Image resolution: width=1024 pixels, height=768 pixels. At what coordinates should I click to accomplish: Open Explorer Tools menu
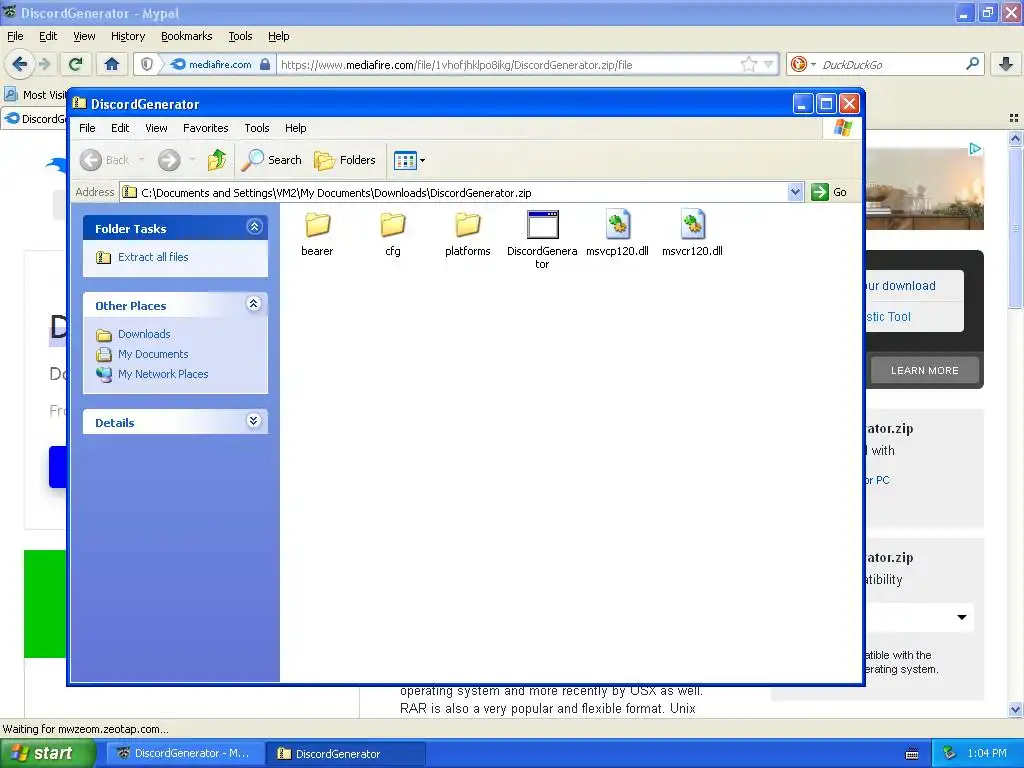257,128
